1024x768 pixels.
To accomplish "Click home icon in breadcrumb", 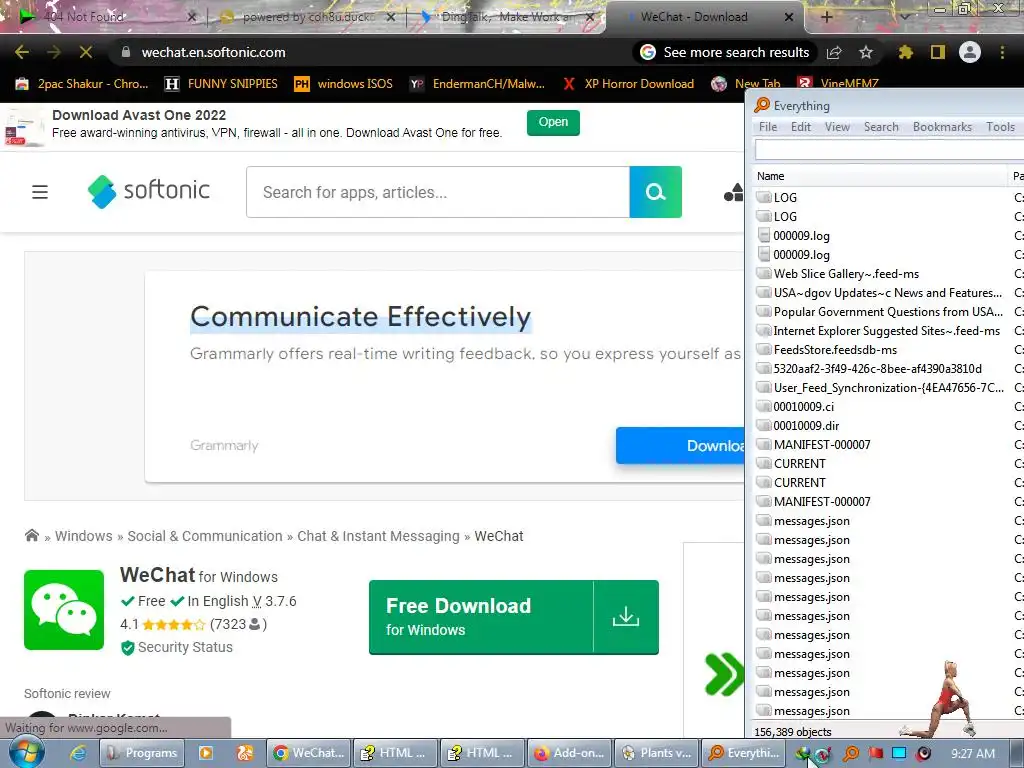I will (x=31, y=536).
